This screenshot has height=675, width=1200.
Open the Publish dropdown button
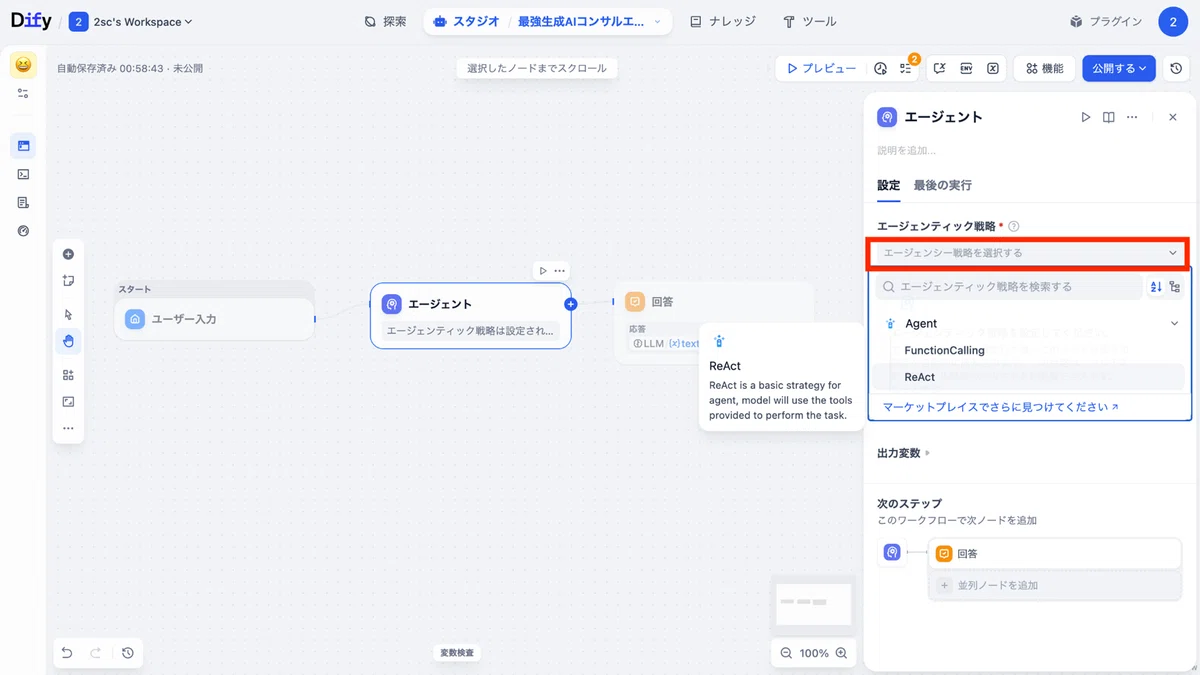tap(1119, 68)
